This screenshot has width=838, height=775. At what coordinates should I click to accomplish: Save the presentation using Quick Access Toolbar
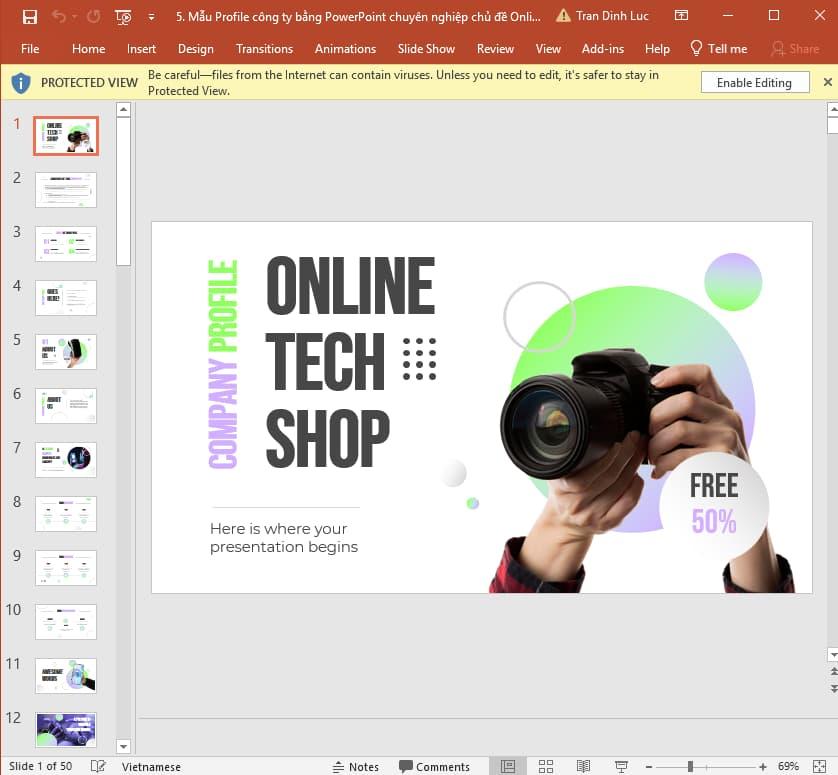30,17
